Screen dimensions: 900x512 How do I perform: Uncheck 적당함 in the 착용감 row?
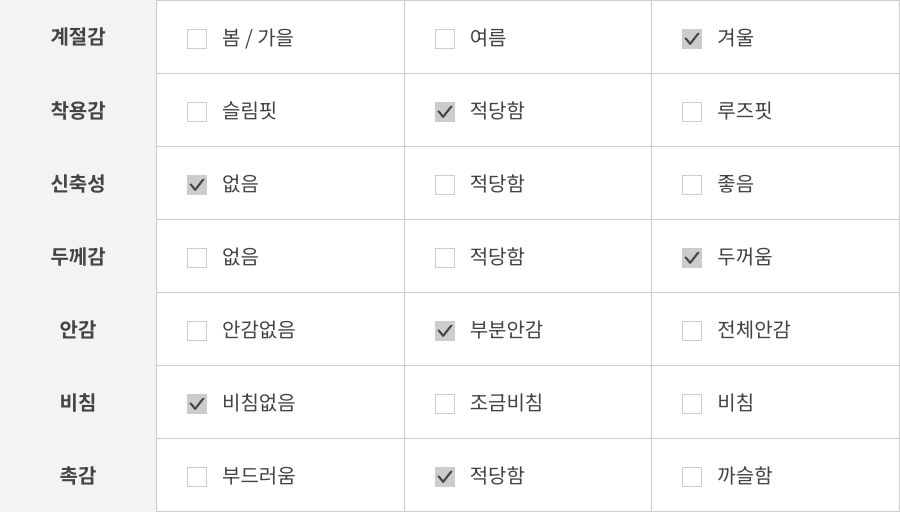point(445,112)
